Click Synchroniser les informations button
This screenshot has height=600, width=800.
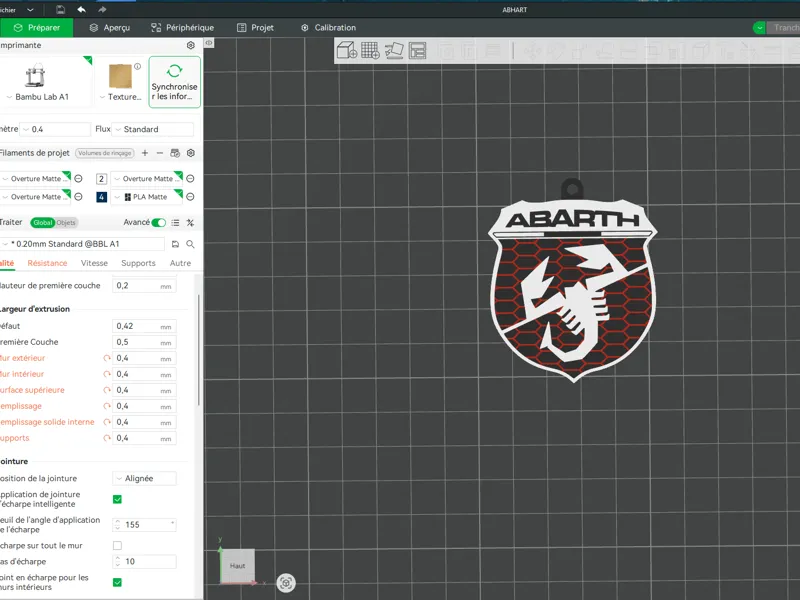174,82
